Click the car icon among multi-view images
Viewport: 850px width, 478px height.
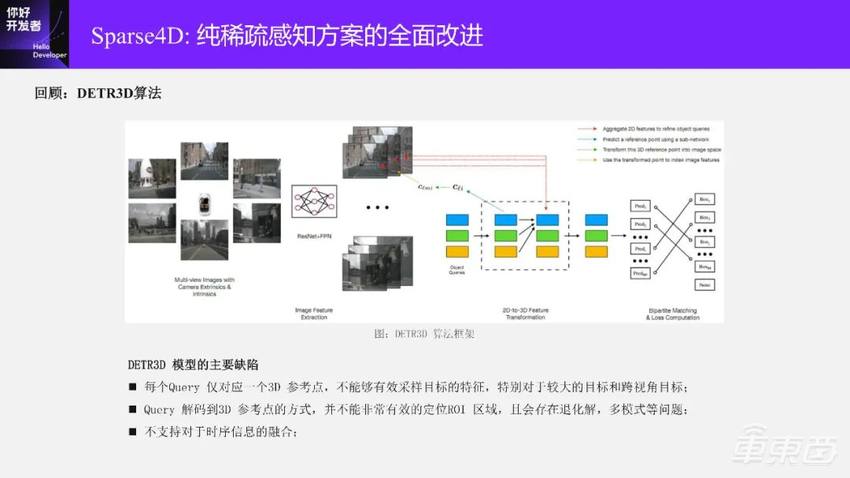[206, 203]
